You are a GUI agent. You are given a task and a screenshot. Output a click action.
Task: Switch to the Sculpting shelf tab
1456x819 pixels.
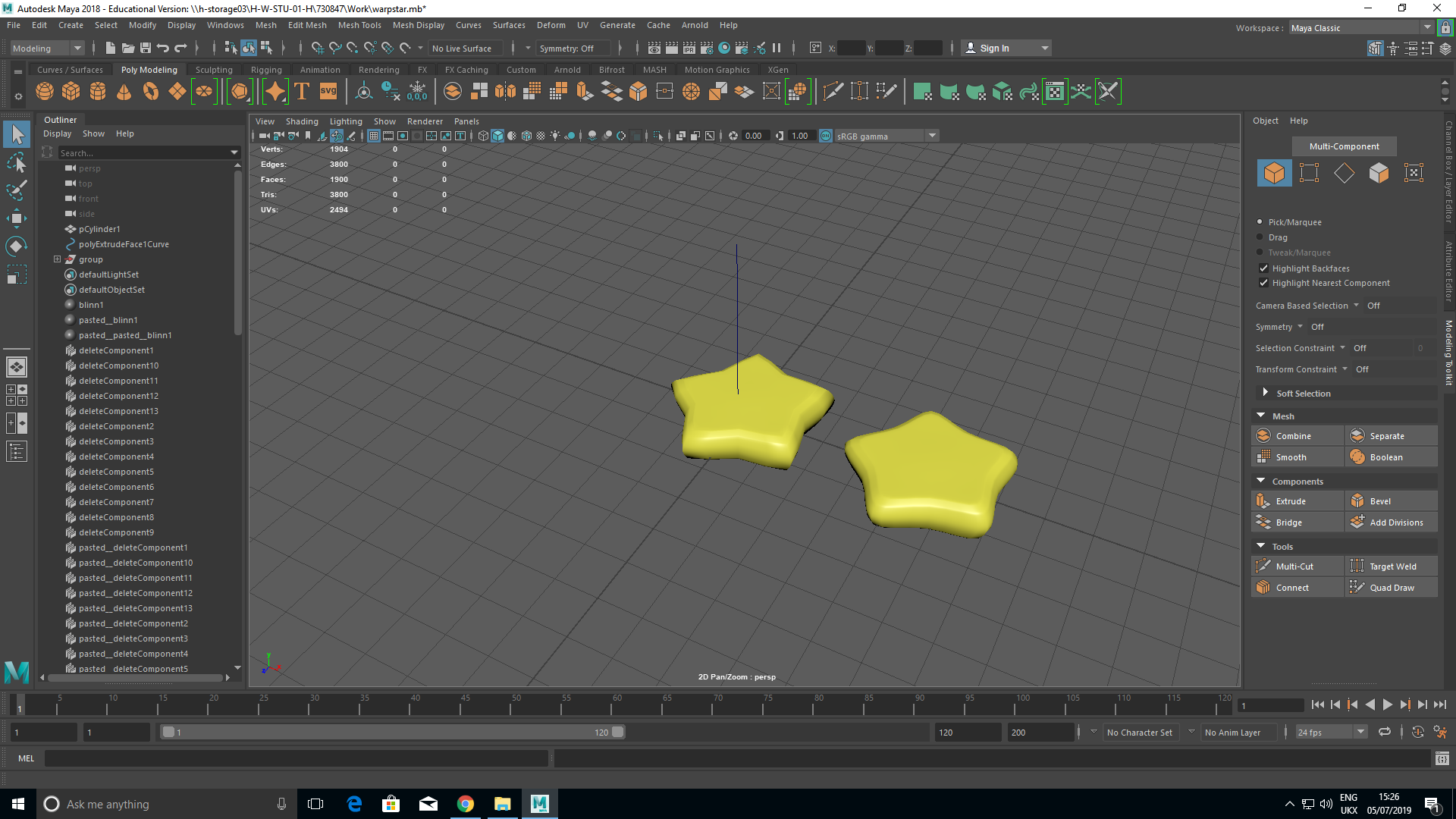pos(214,70)
